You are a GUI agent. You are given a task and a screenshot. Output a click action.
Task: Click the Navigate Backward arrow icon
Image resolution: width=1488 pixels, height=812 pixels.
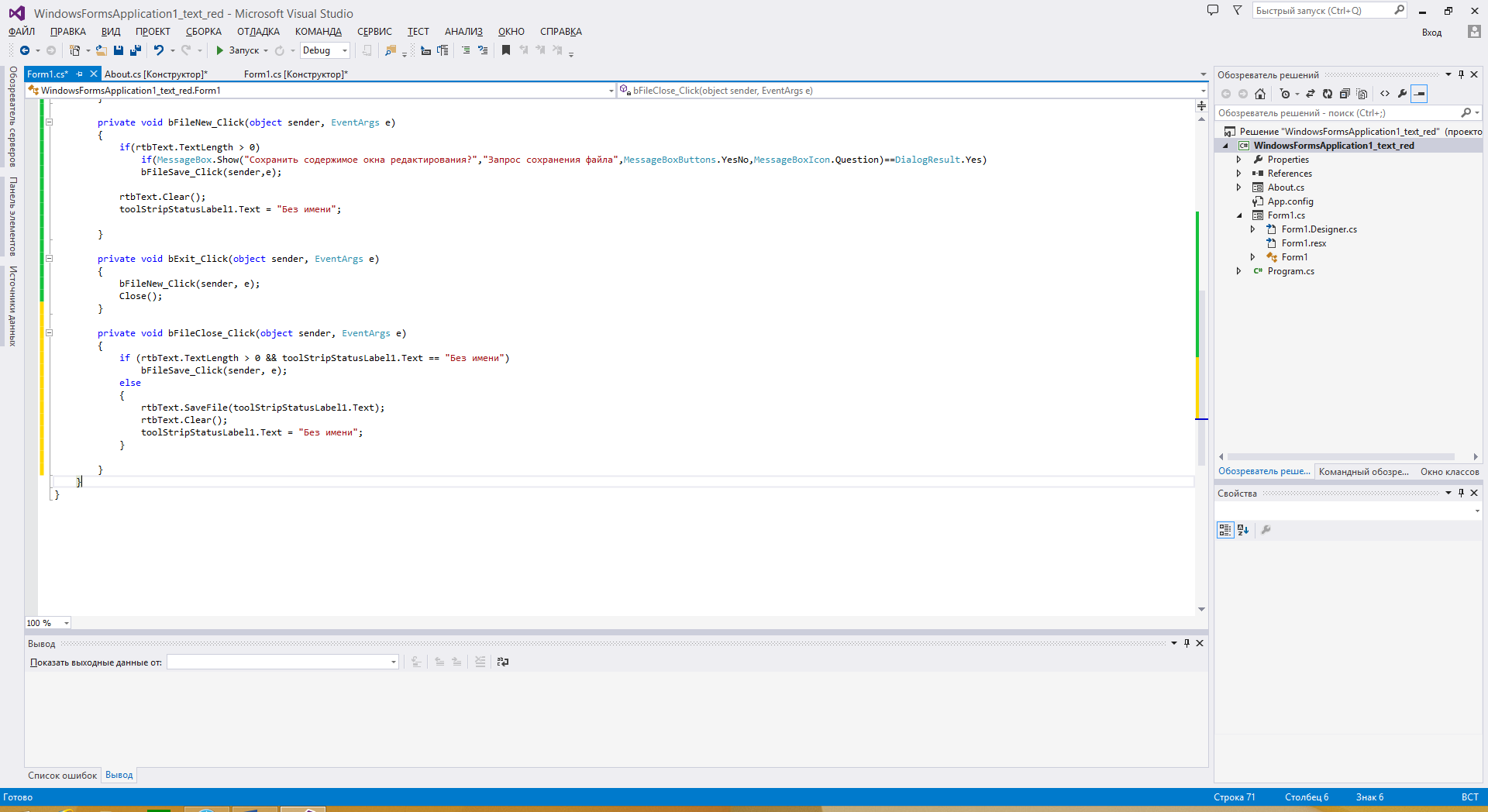(25, 50)
